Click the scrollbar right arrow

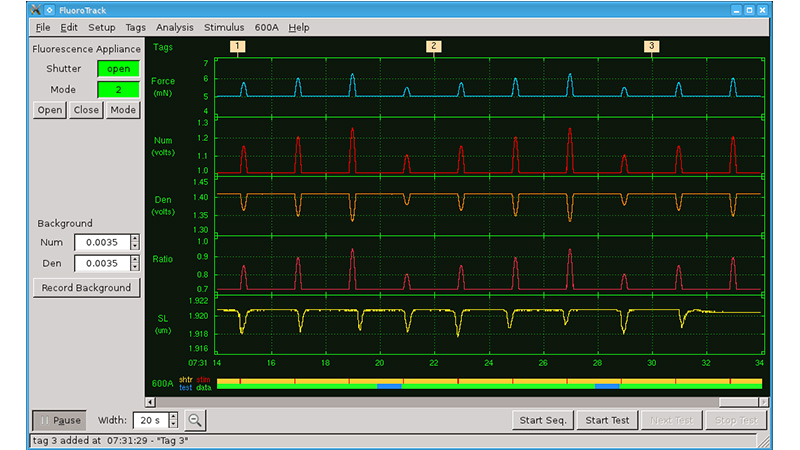click(764, 402)
